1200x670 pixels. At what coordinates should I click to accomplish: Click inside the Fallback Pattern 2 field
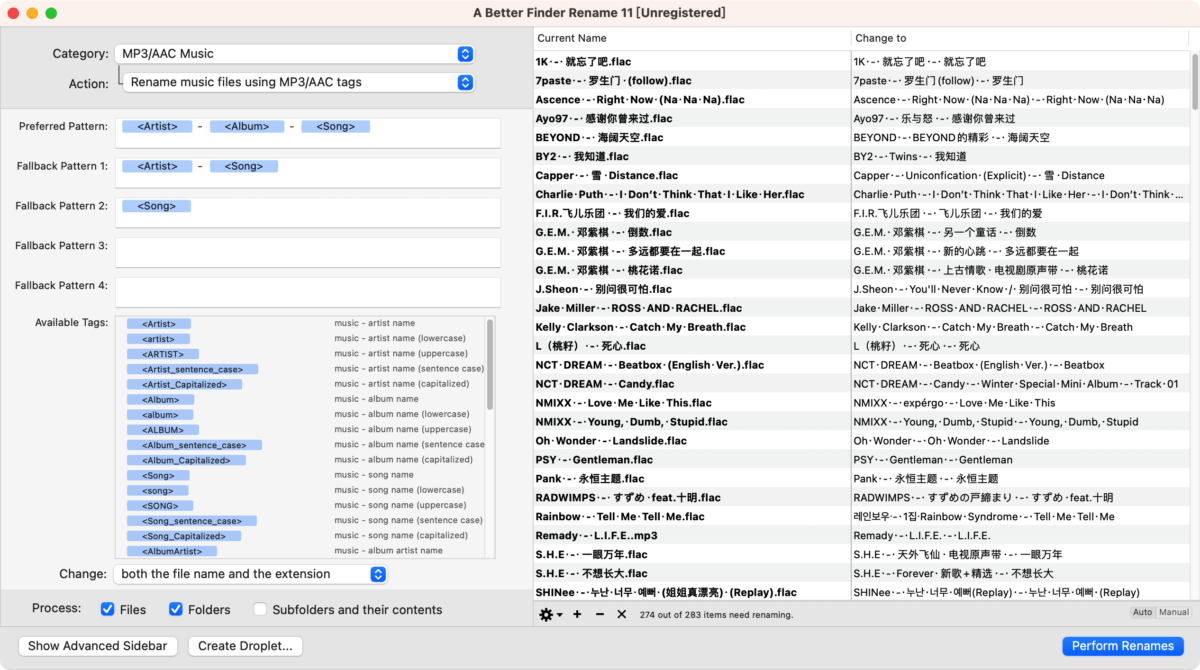point(308,213)
